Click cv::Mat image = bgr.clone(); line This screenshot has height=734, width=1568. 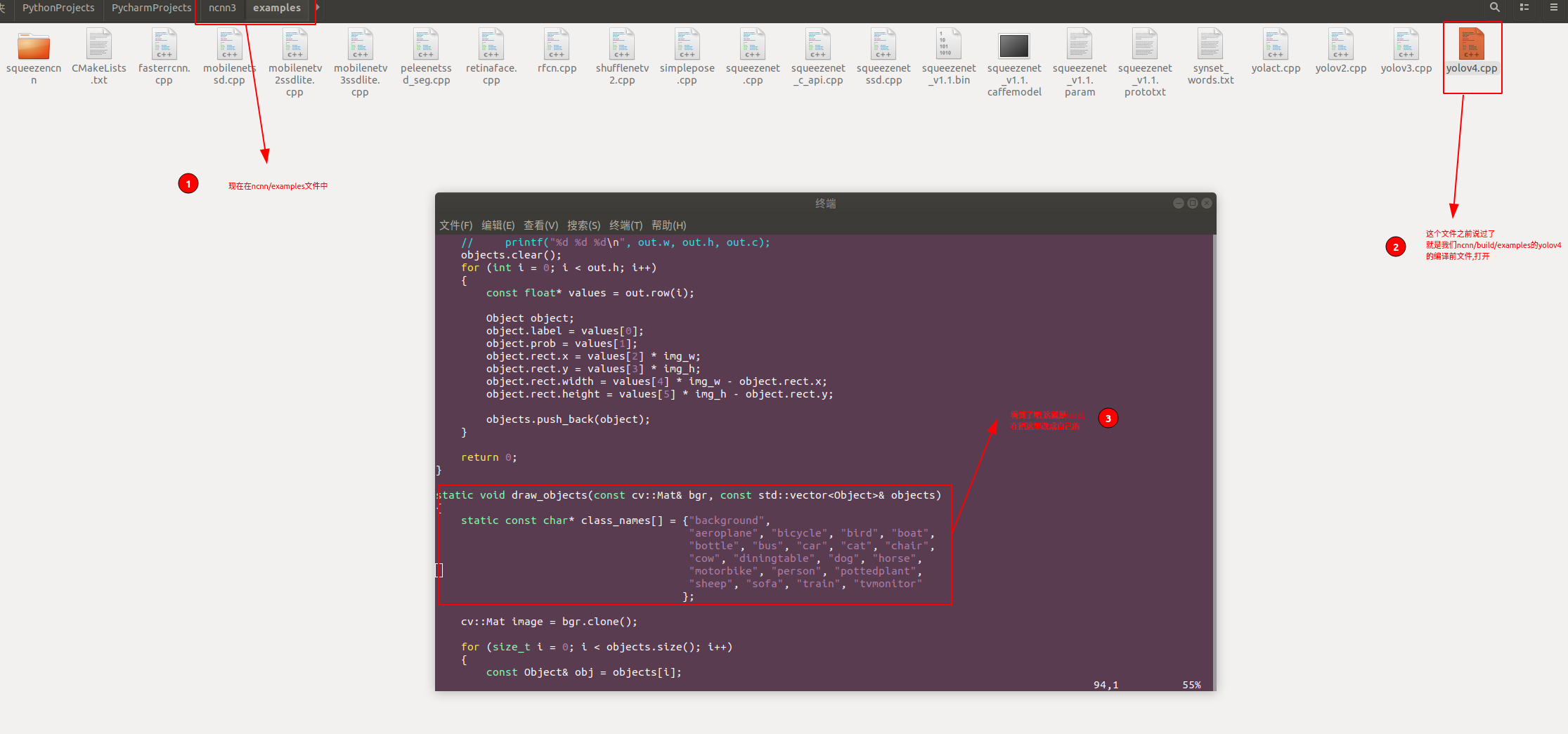(549, 622)
